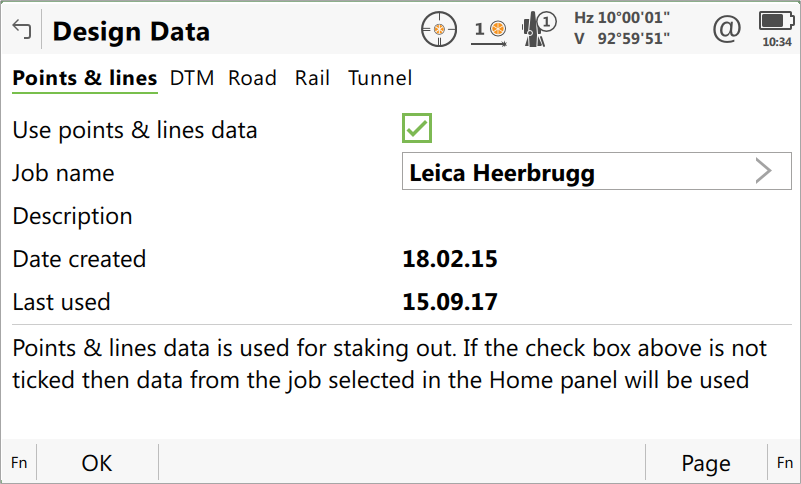The width and height of the screenshot is (801, 484).
Task: Show the Tunnel tab
Action: 380,78
